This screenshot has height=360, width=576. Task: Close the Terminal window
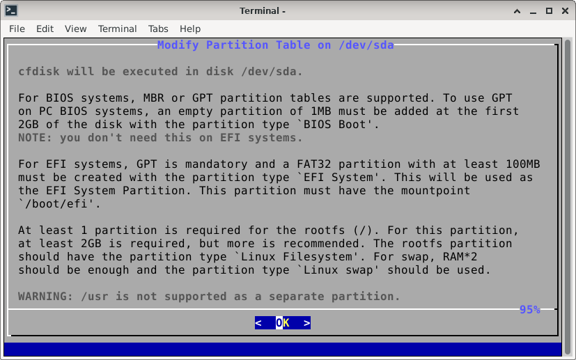click(565, 11)
